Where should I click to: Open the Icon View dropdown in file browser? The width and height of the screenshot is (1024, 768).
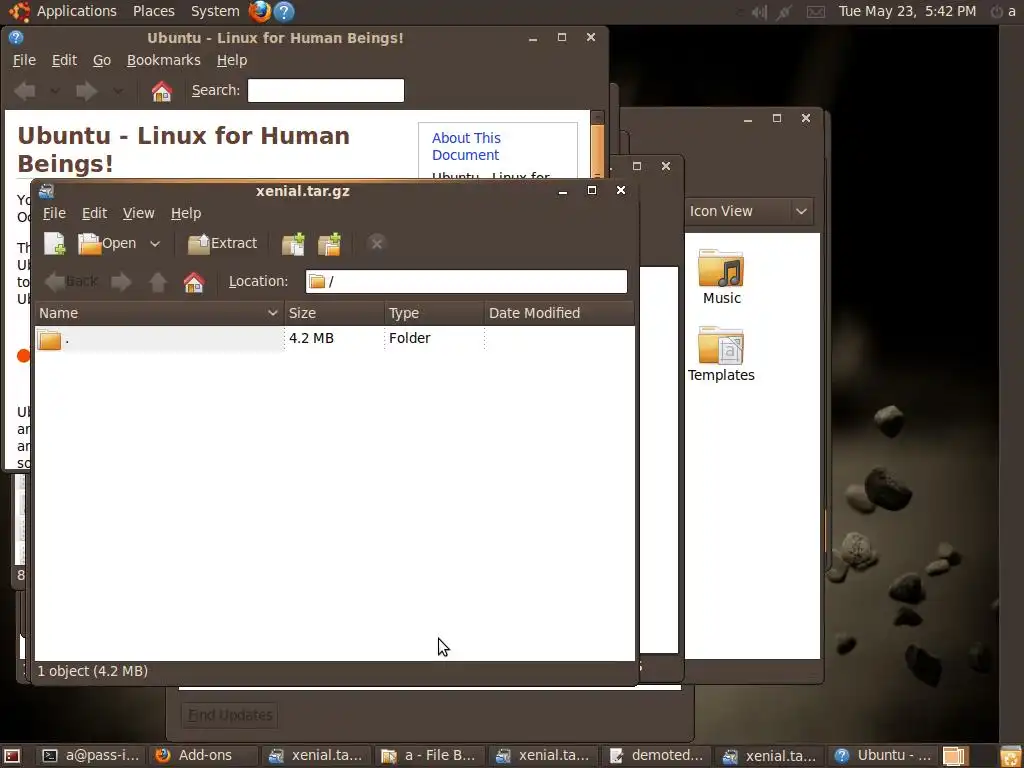[748, 211]
